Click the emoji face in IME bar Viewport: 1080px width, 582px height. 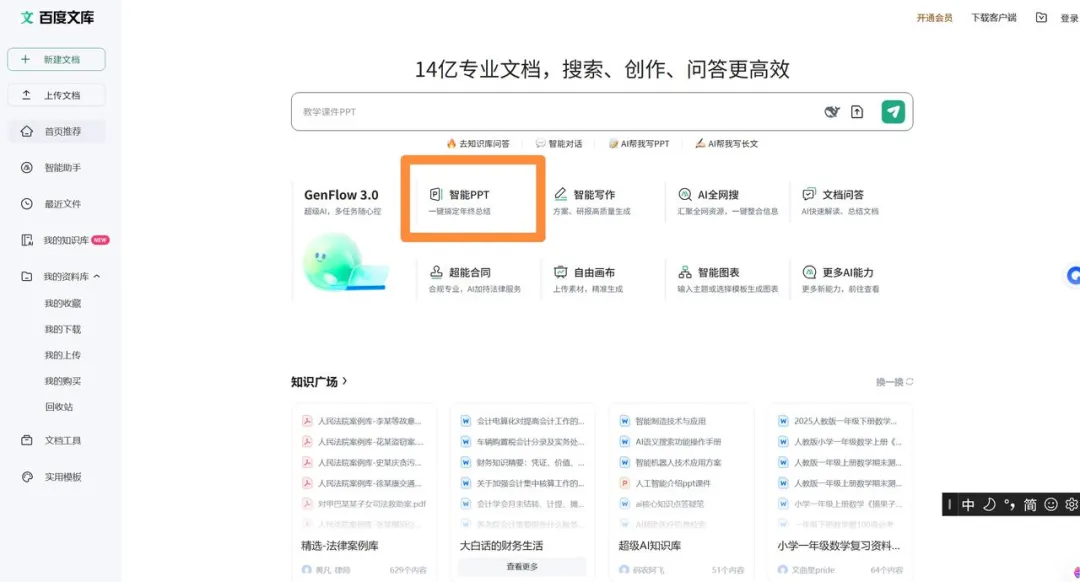coord(1051,505)
